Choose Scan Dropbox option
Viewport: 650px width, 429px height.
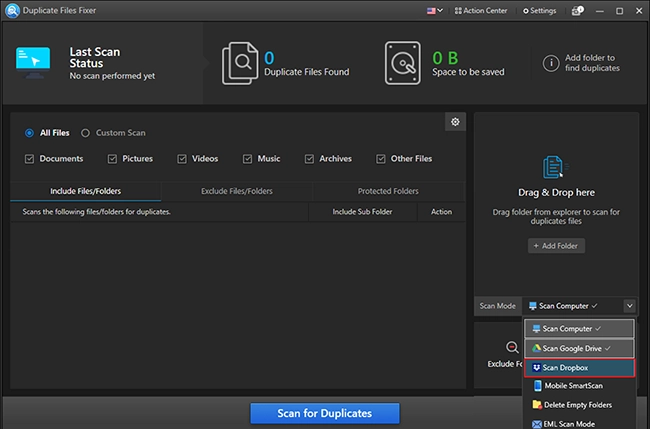click(x=579, y=368)
